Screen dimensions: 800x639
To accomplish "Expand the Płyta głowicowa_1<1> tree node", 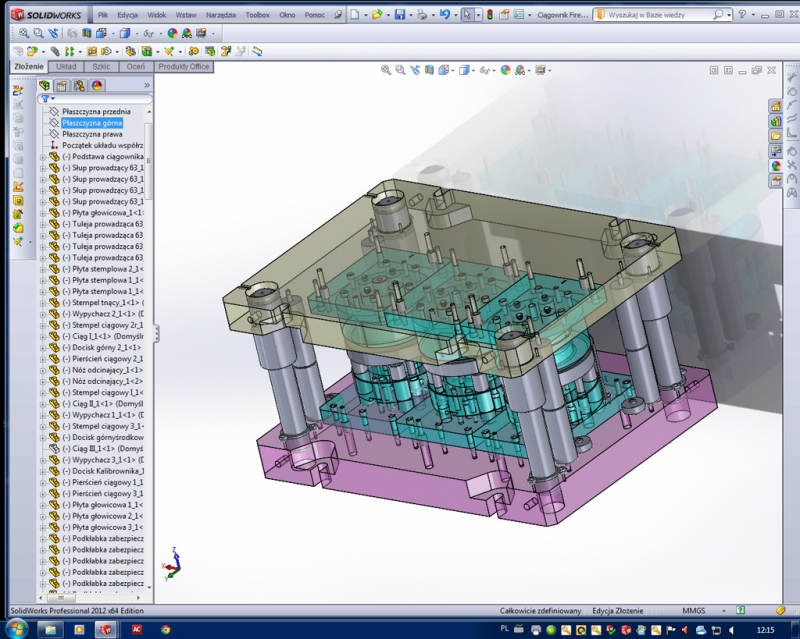I will click(x=42, y=213).
